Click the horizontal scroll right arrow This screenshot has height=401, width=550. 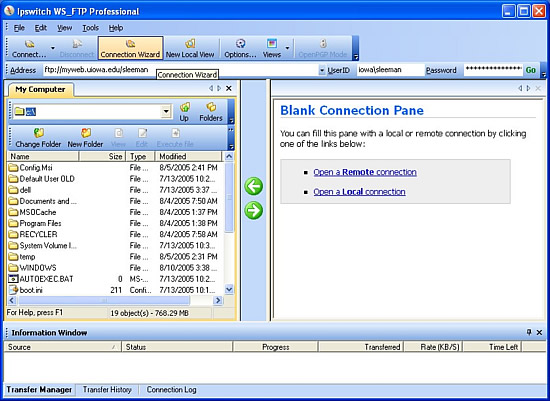(x=218, y=300)
